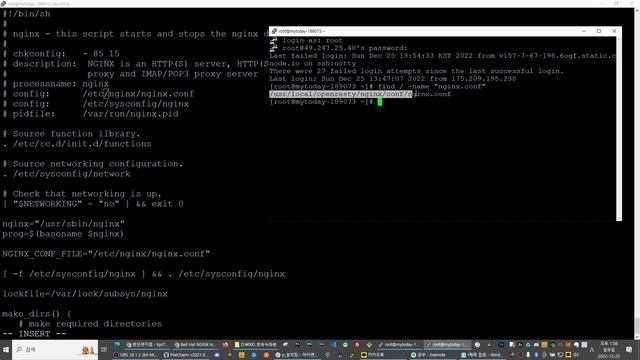This screenshot has width=640, height=360.
Task: Click the 'Last failed login' line in front terminal
Action: click(x=442, y=56)
